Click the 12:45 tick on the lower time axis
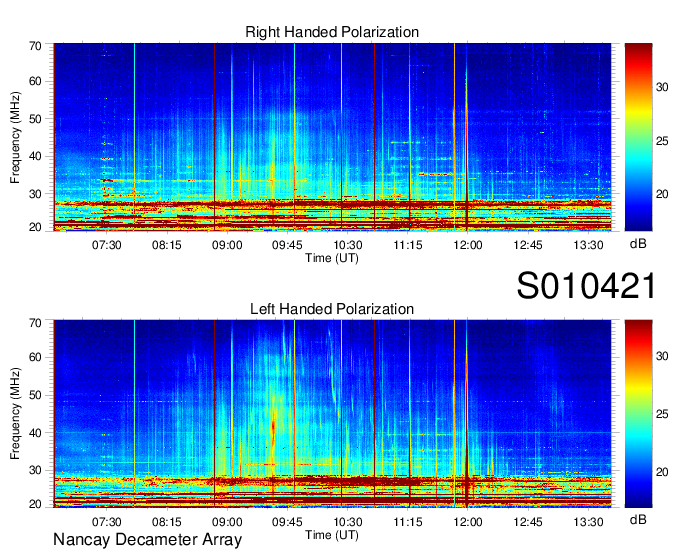The width and height of the screenshot is (680, 552). click(x=528, y=522)
